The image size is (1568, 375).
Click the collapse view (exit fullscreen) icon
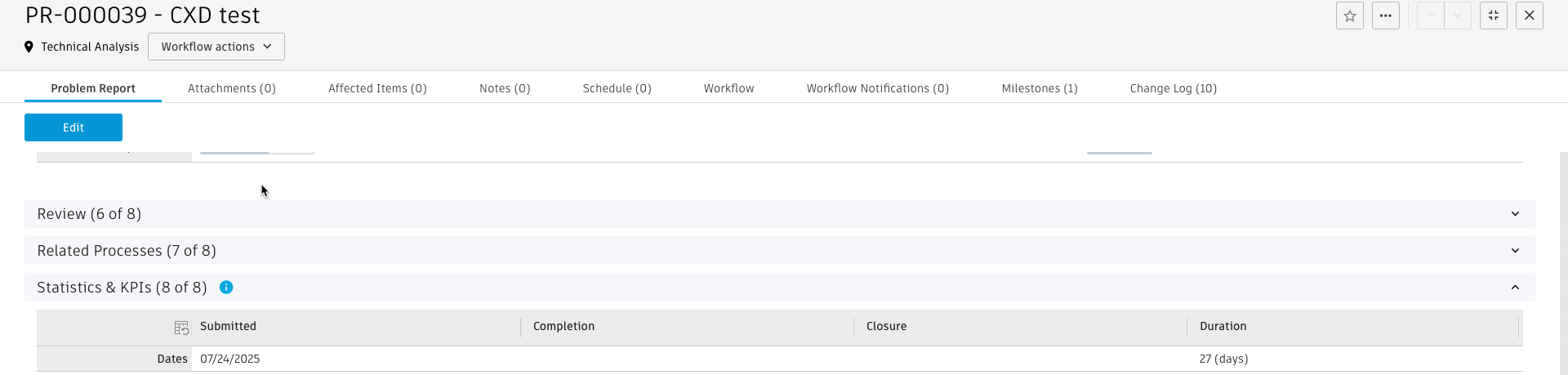[x=1494, y=16]
